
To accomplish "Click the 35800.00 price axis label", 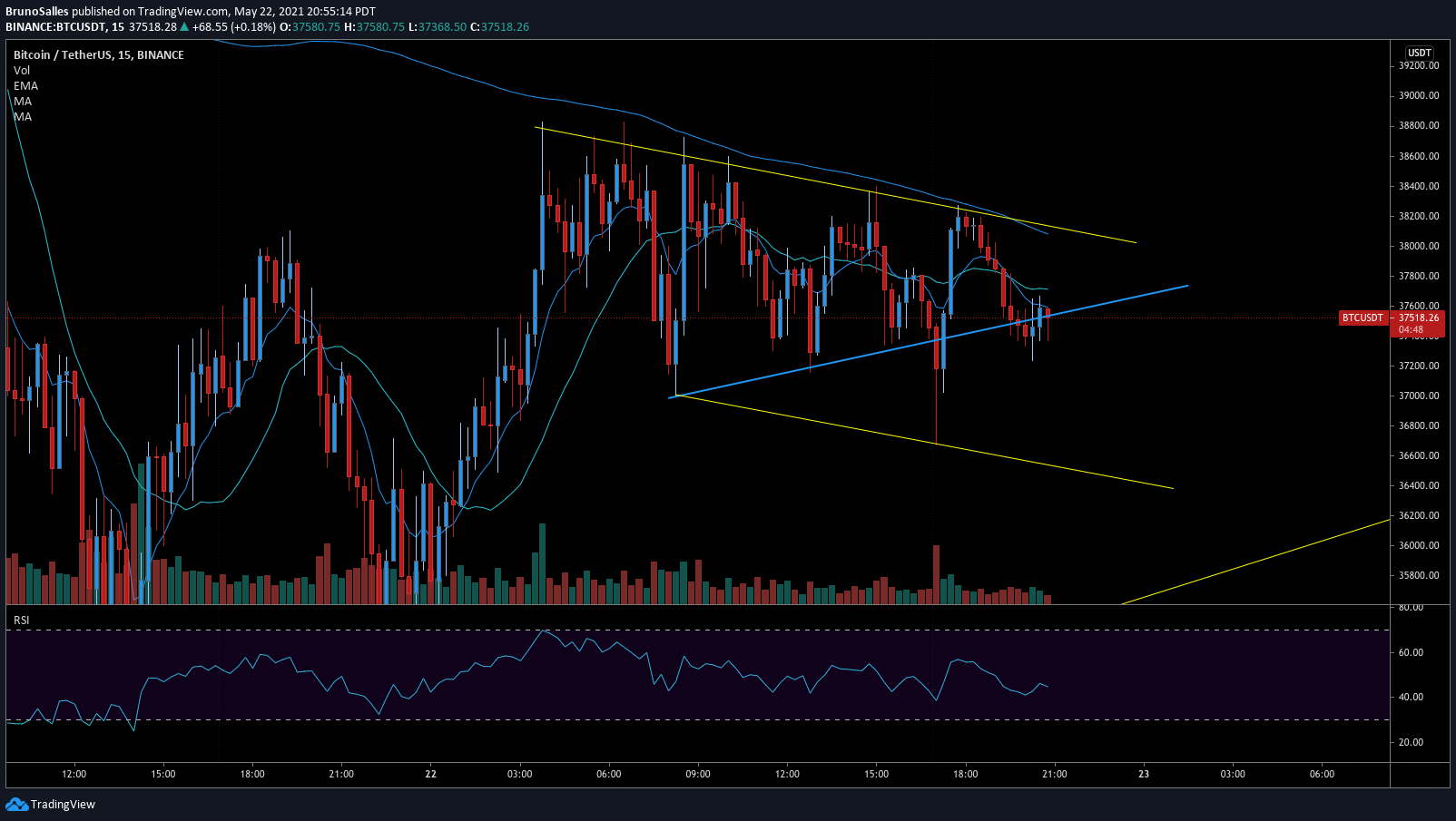I will (1419, 575).
